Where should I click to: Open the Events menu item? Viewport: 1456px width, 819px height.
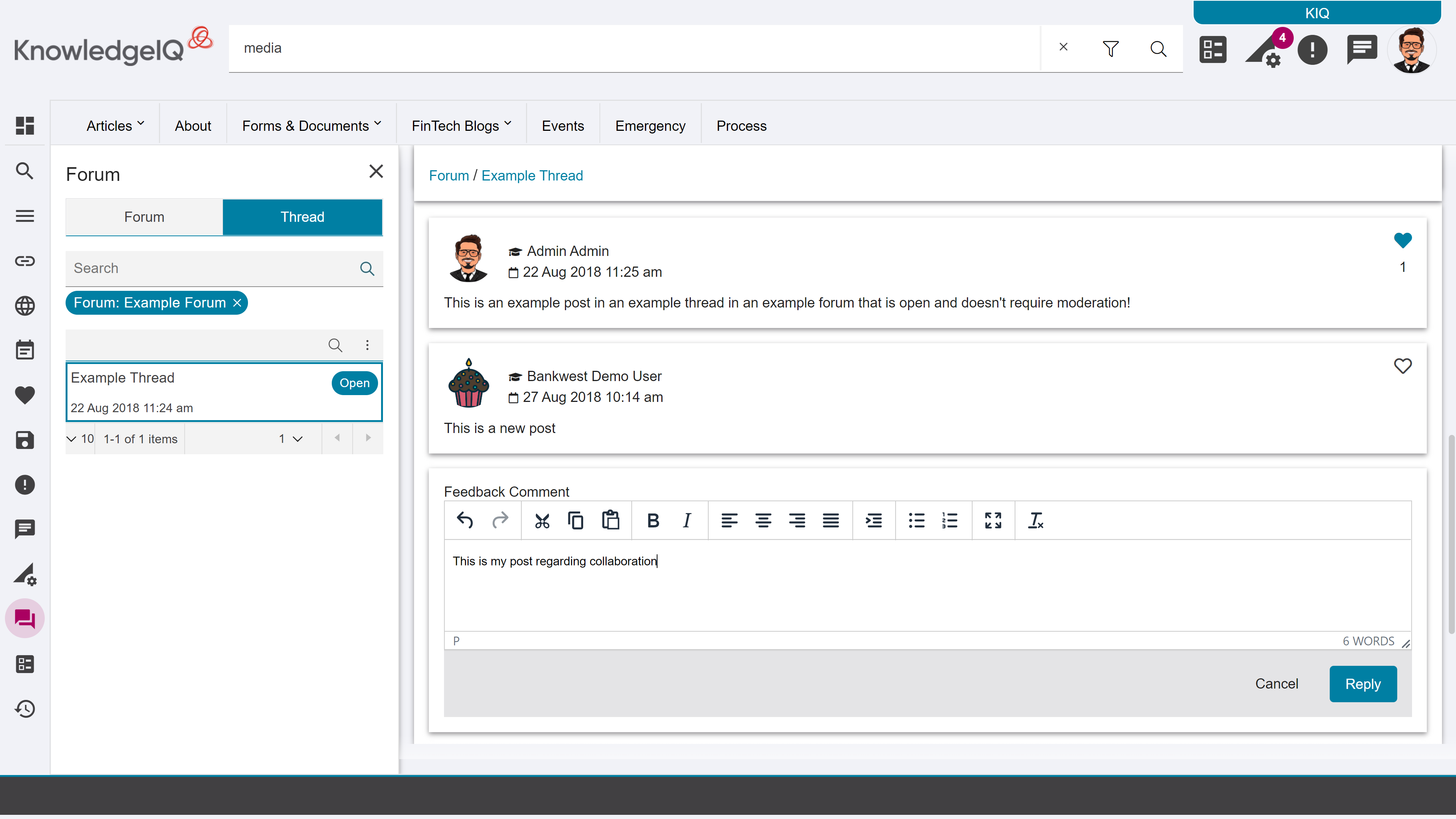click(562, 126)
